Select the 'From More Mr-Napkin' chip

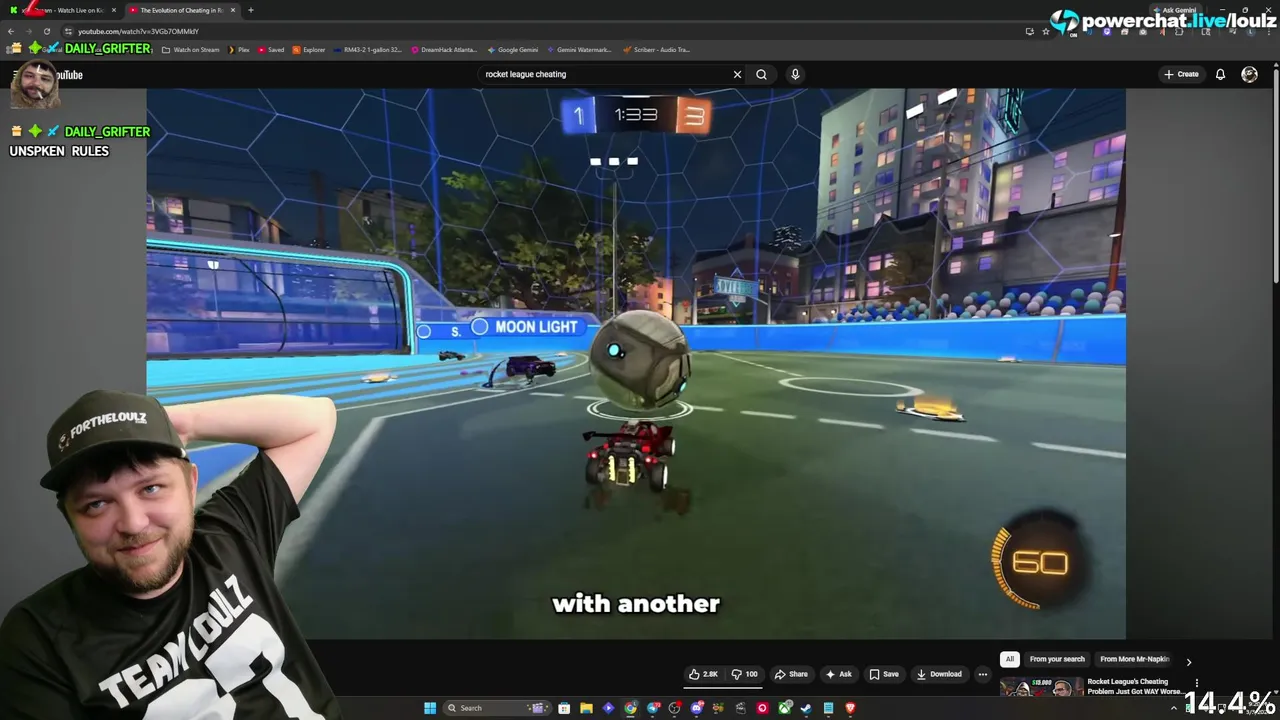(x=1134, y=659)
